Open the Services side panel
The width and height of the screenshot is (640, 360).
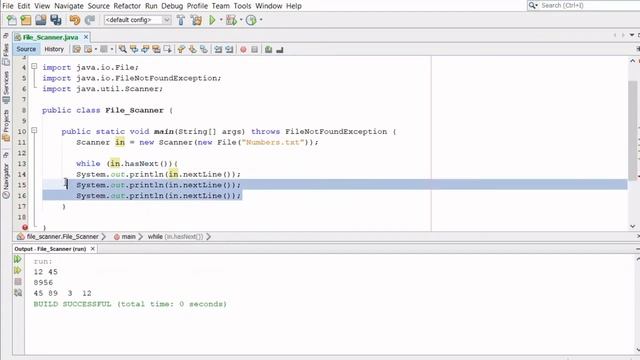[6, 87]
